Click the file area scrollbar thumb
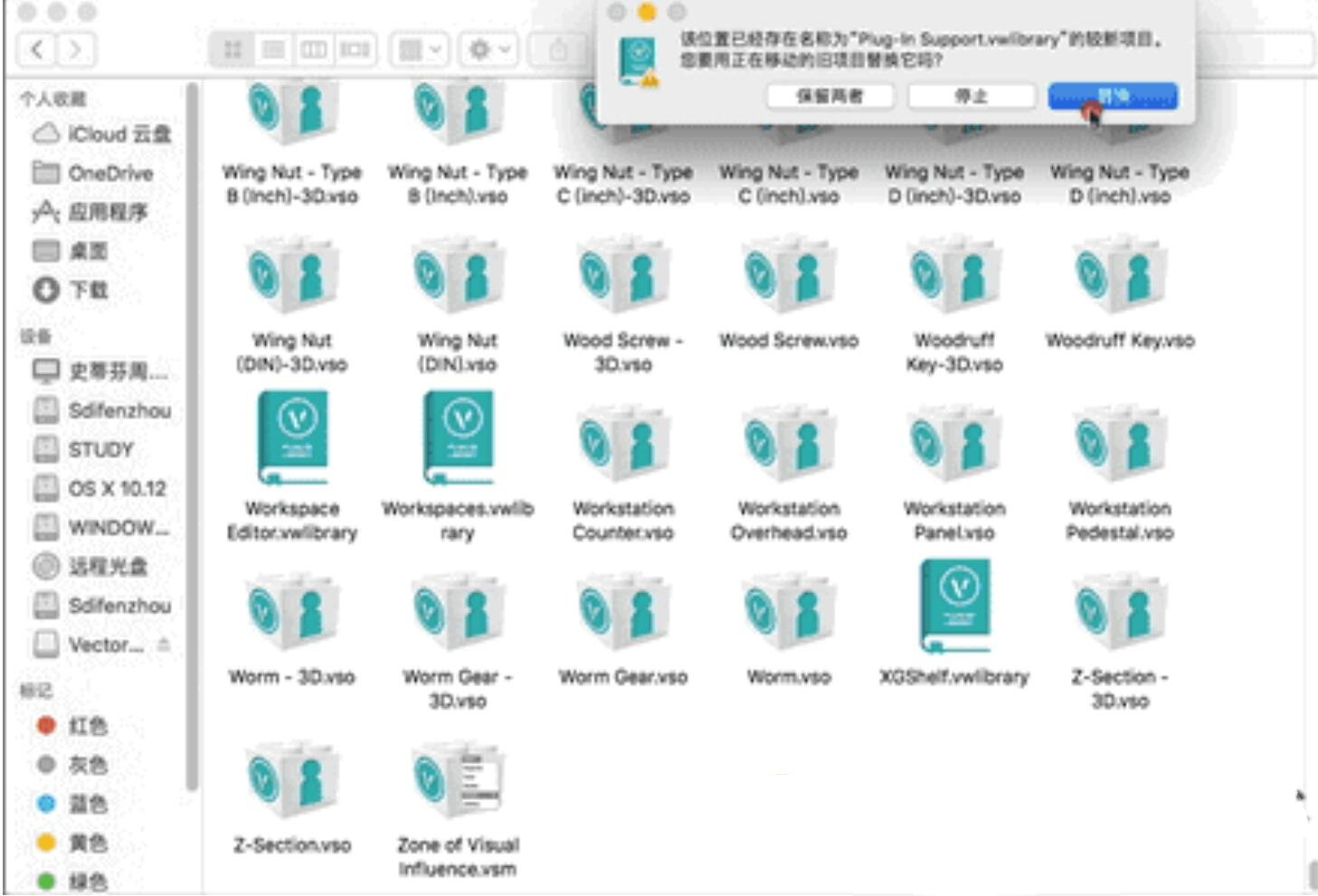 [1312, 875]
